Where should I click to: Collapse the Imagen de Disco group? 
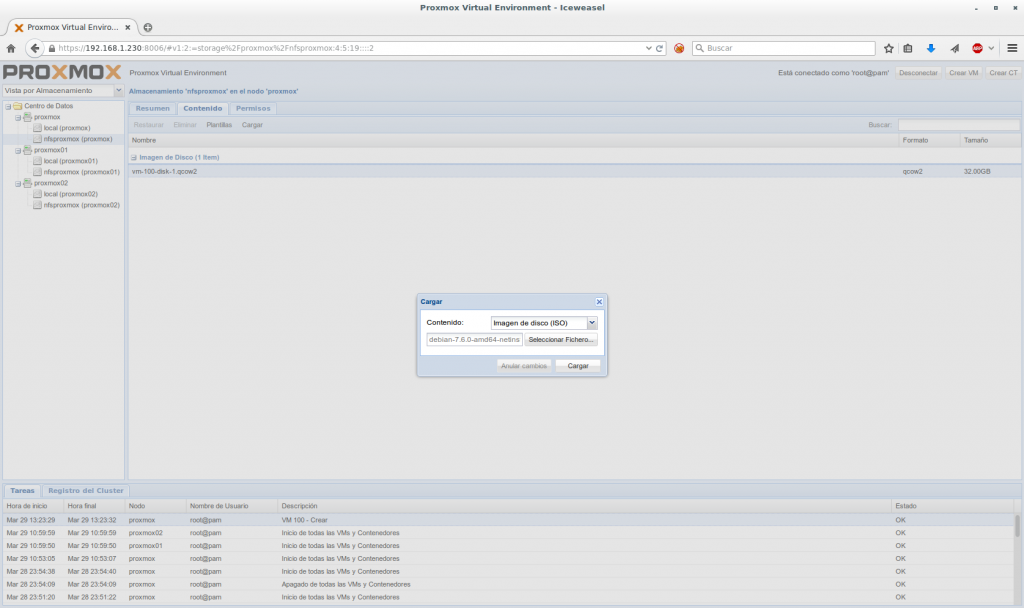click(134, 157)
